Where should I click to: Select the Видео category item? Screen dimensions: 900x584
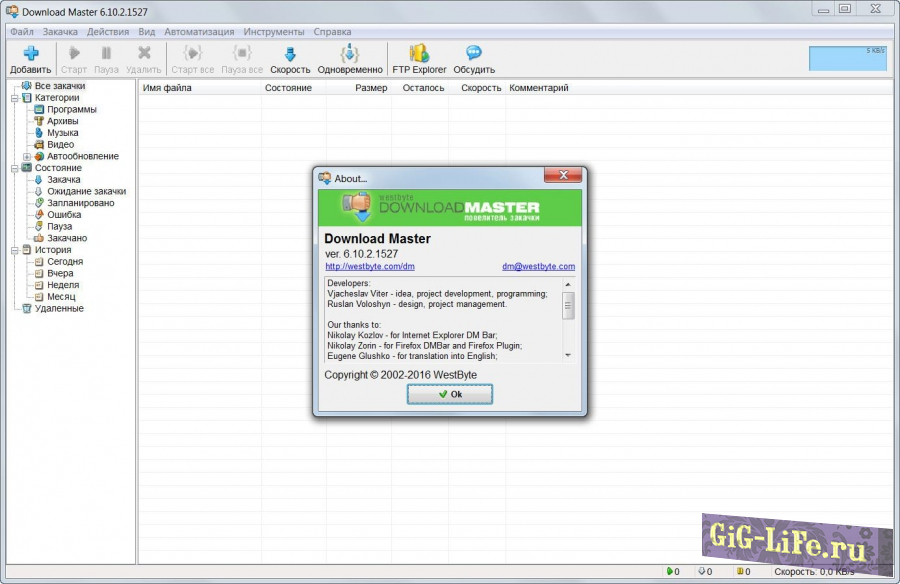[60, 145]
